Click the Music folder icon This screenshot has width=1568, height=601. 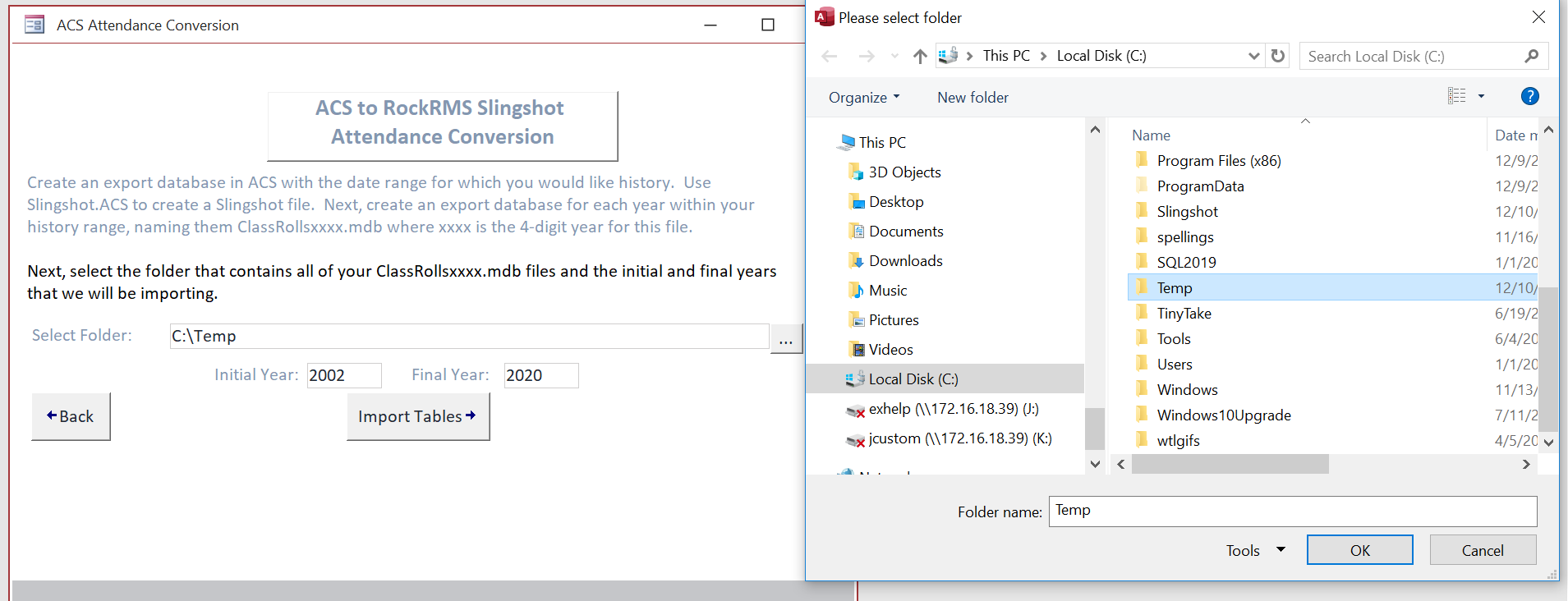click(x=856, y=291)
